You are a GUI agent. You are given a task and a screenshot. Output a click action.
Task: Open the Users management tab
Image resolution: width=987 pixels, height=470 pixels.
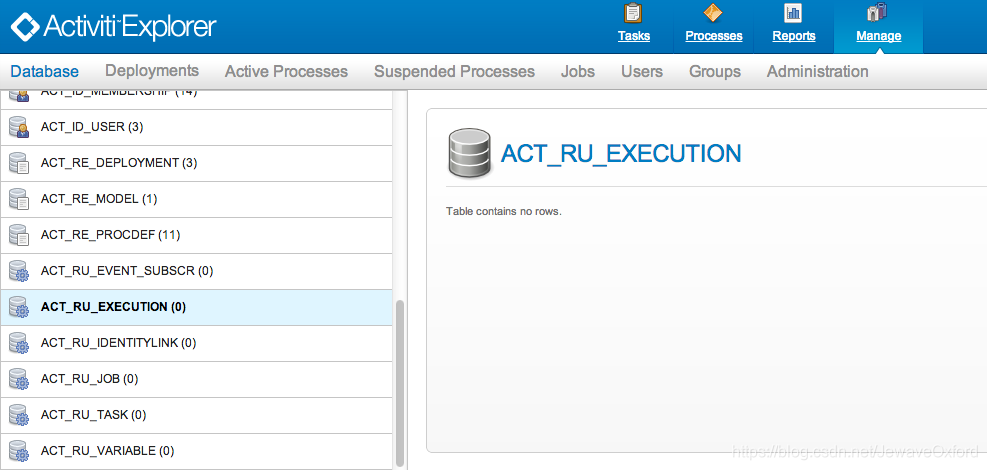(x=642, y=72)
